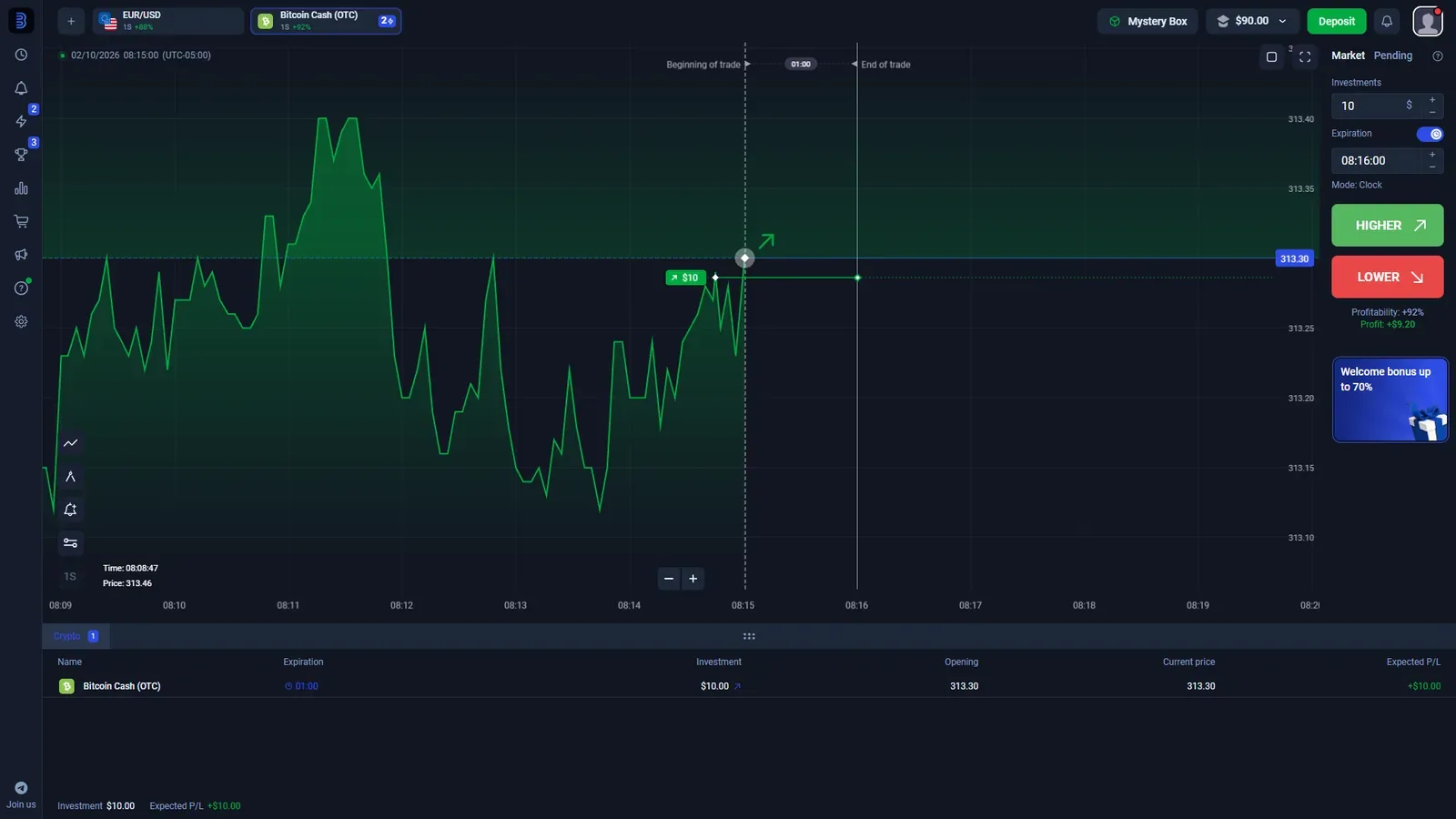
Task: Set a price alert bell on chart
Action: (70, 510)
